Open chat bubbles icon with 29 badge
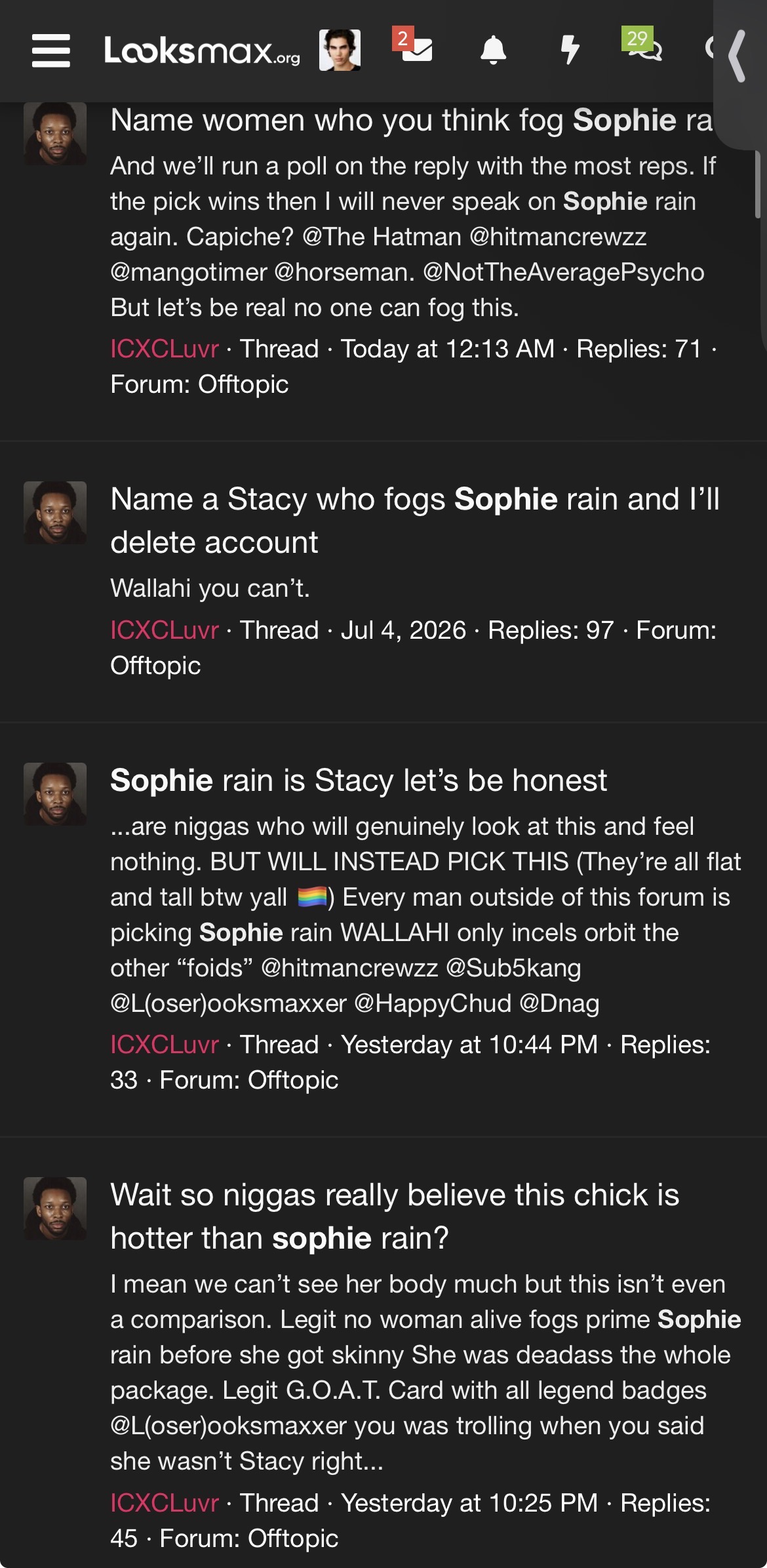 click(641, 45)
